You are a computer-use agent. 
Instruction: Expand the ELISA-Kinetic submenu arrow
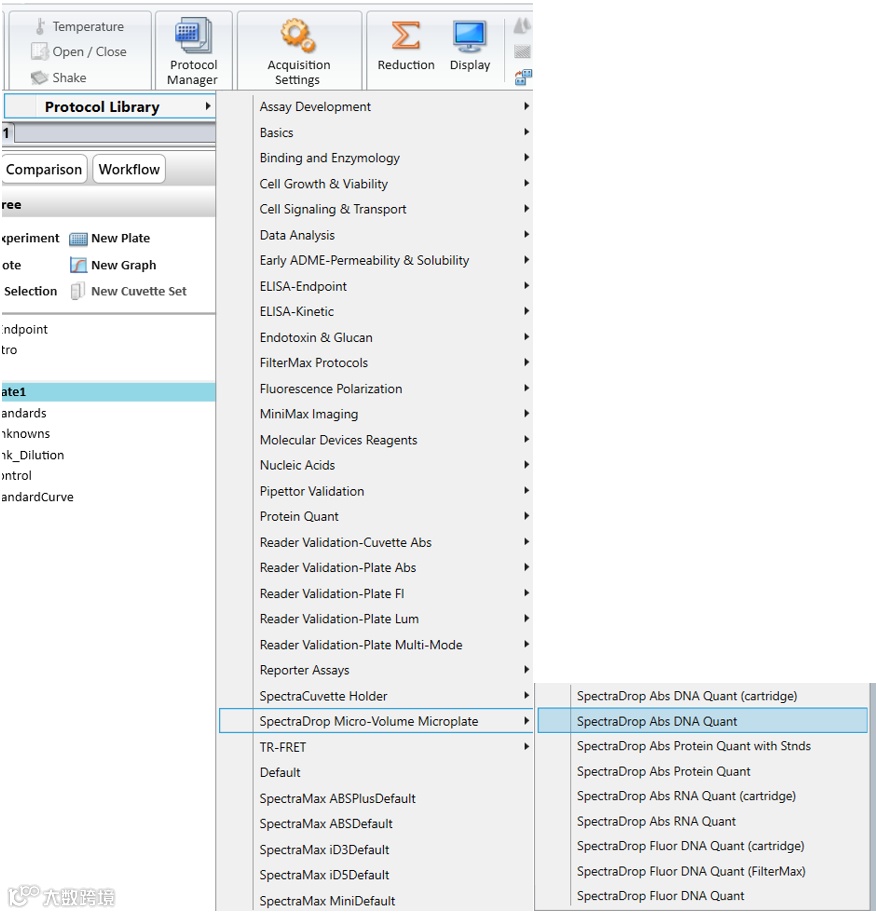point(526,311)
